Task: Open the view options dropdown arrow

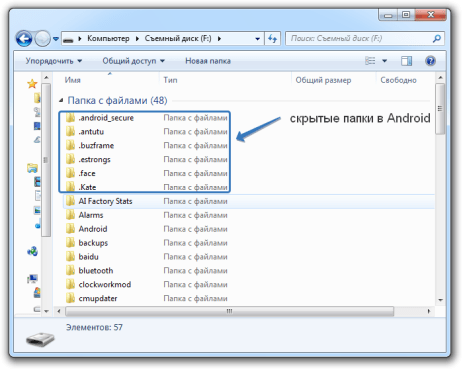Action: pos(384,61)
